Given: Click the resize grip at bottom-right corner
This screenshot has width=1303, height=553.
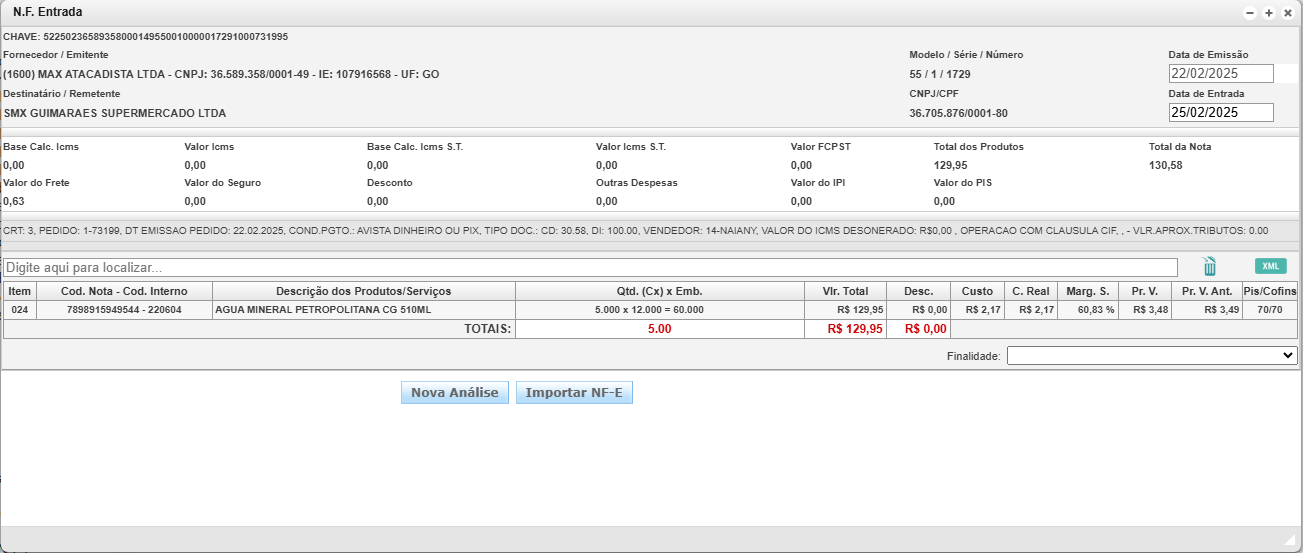Looking at the screenshot, I should pos(1289,539).
